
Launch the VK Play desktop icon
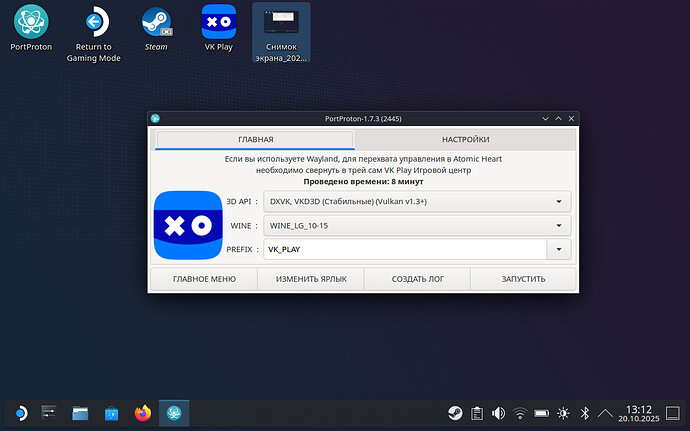tap(218, 20)
